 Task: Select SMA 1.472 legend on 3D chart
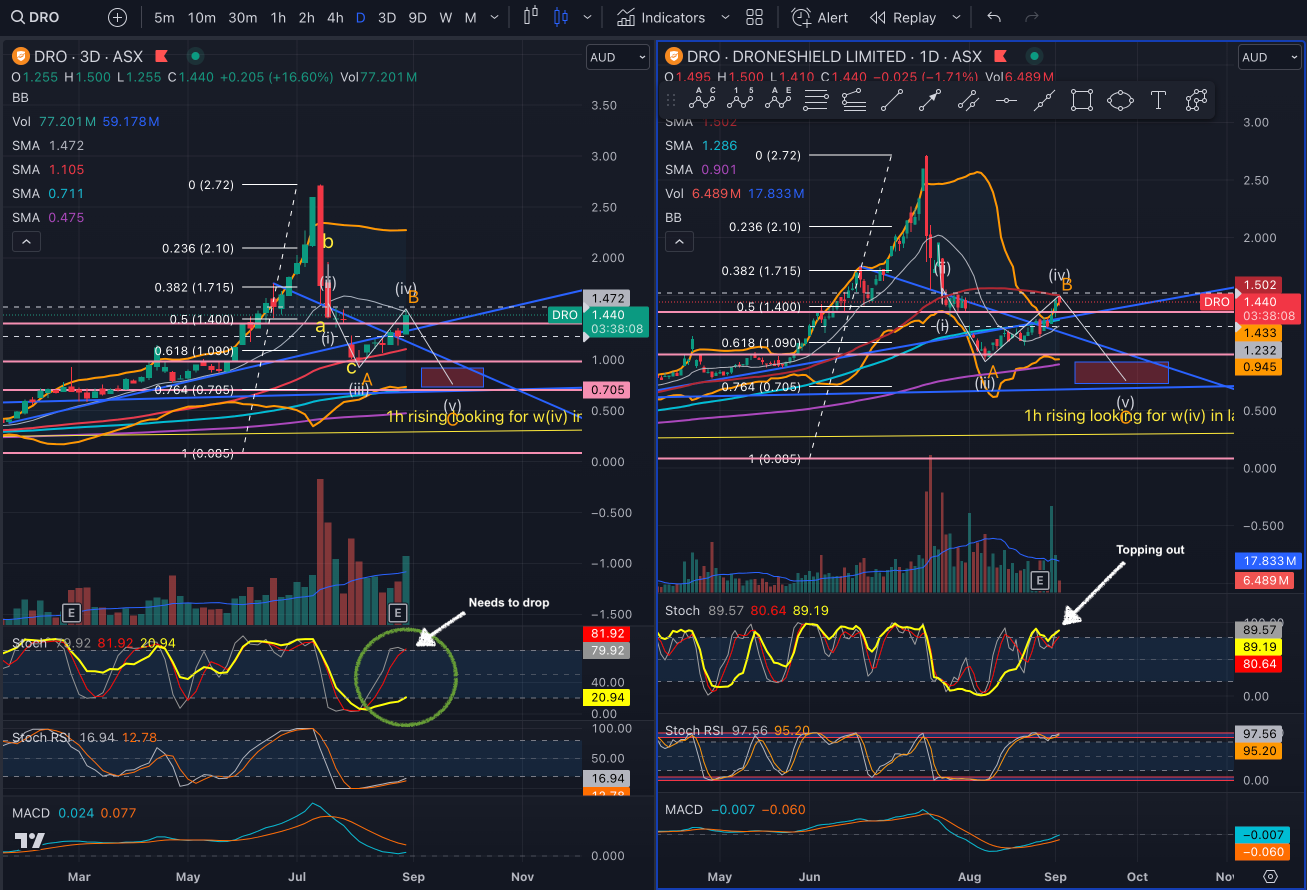point(48,145)
